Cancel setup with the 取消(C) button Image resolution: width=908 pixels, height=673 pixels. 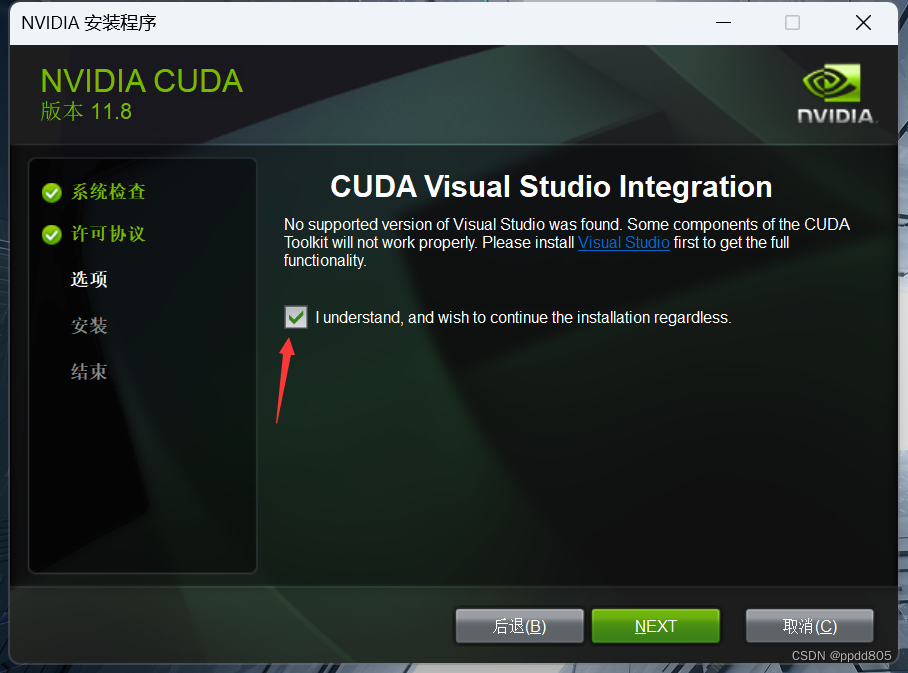coord(810,626)
